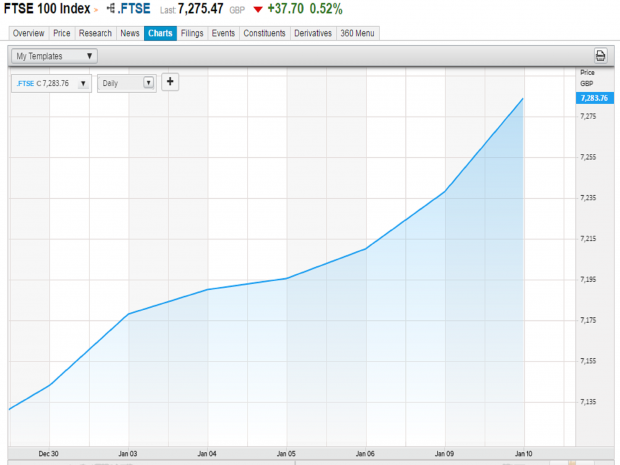Click the .FTSE ticker link in header
620x465 pixels.
click(134, 9)
